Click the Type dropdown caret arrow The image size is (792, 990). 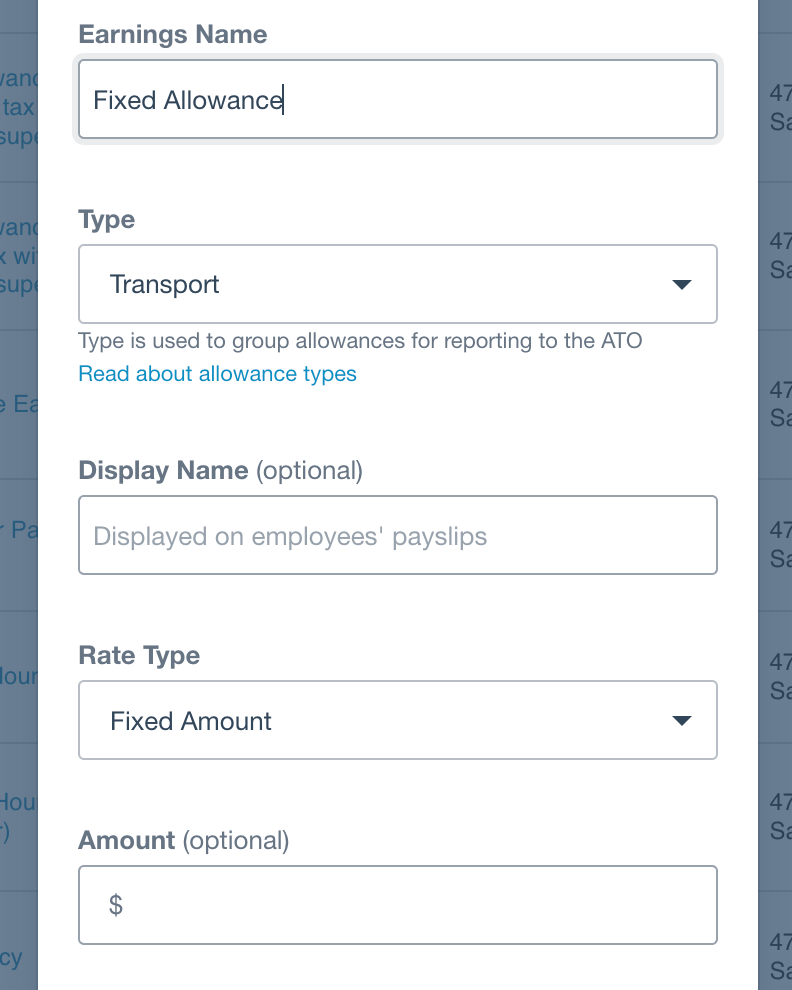(x=682, y=285)
